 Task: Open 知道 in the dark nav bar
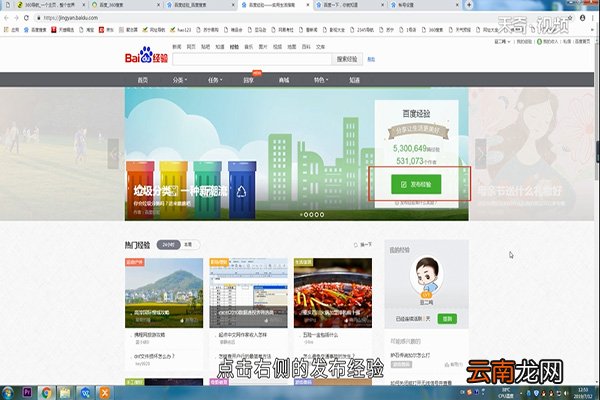click(354, 80)
